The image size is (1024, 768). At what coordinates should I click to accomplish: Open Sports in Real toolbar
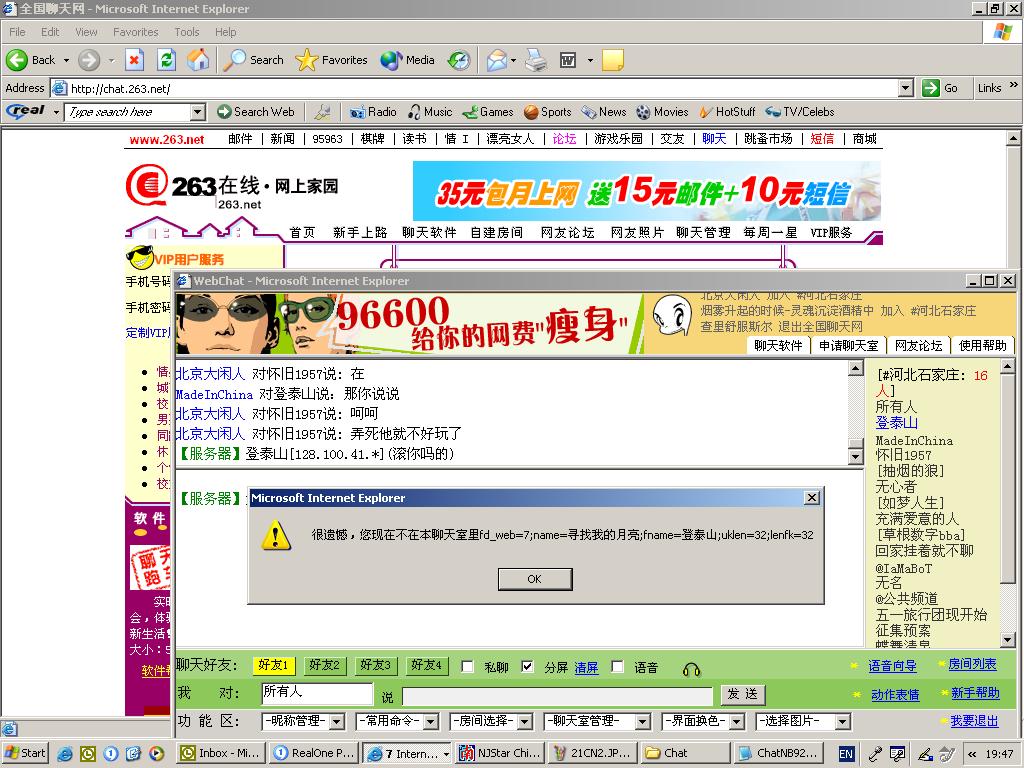(x=548, y=112)
